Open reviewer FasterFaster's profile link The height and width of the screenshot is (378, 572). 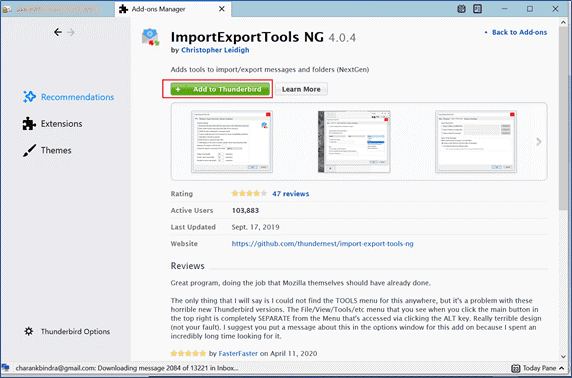(238, 353)
